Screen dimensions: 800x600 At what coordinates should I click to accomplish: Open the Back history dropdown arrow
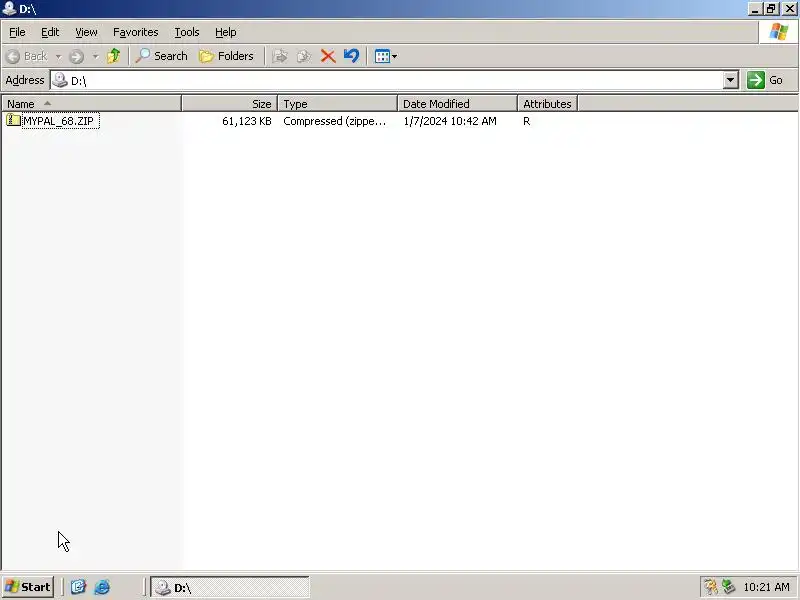pos(58,56)
